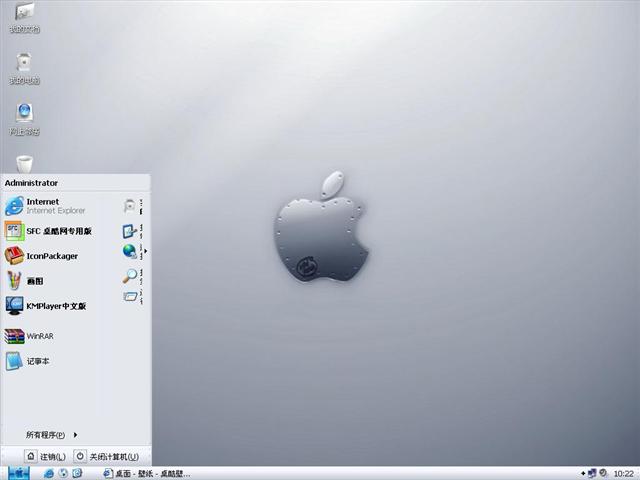Click the tray icon left of the clock
640x480 pixels.
click(603, 473)
